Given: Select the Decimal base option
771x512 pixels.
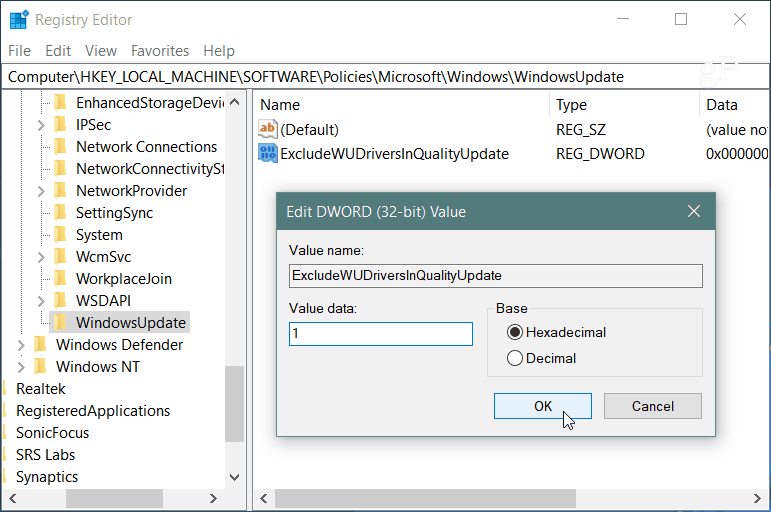Looking at the screenshot, I should point(515,358).
